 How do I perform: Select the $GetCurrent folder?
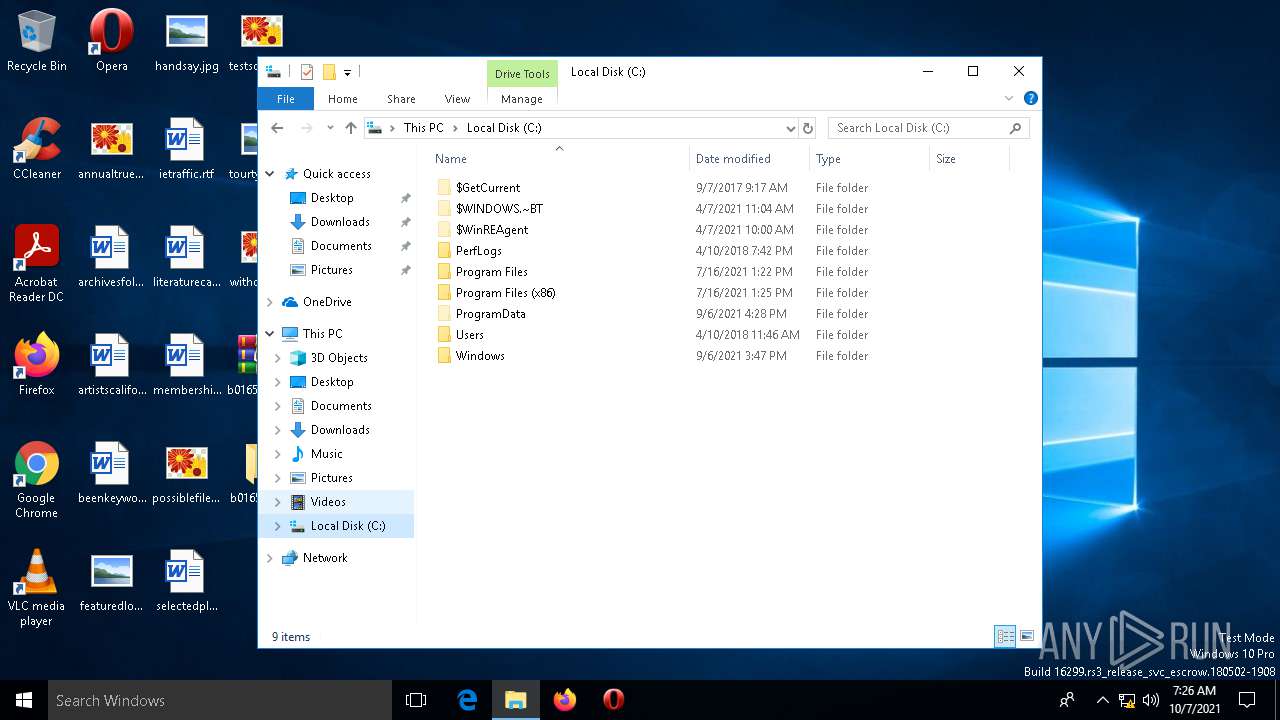tap(488, 188)
